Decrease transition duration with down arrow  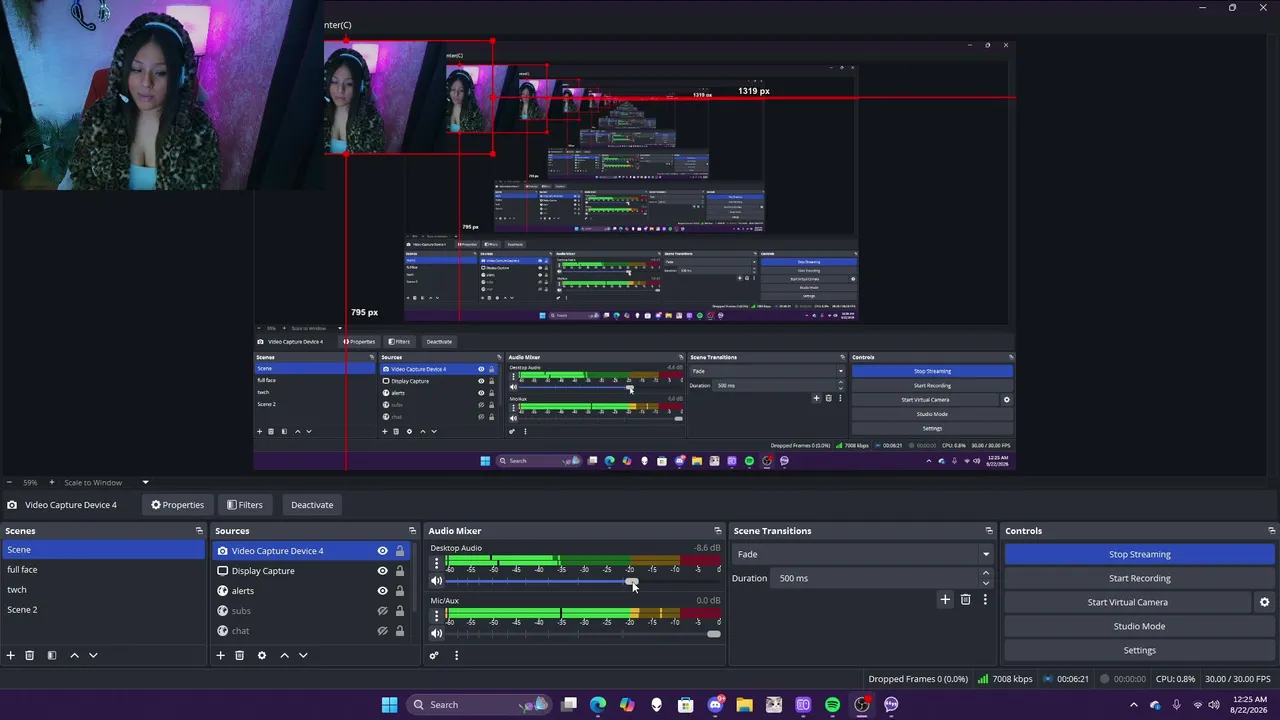986,583
